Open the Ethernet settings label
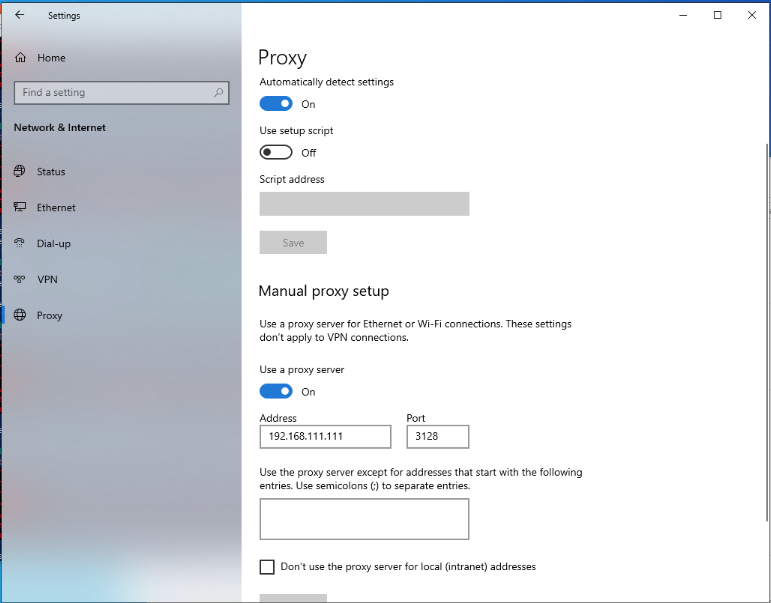The width and height of the screenshot is (771, 603). pos(56,208)
